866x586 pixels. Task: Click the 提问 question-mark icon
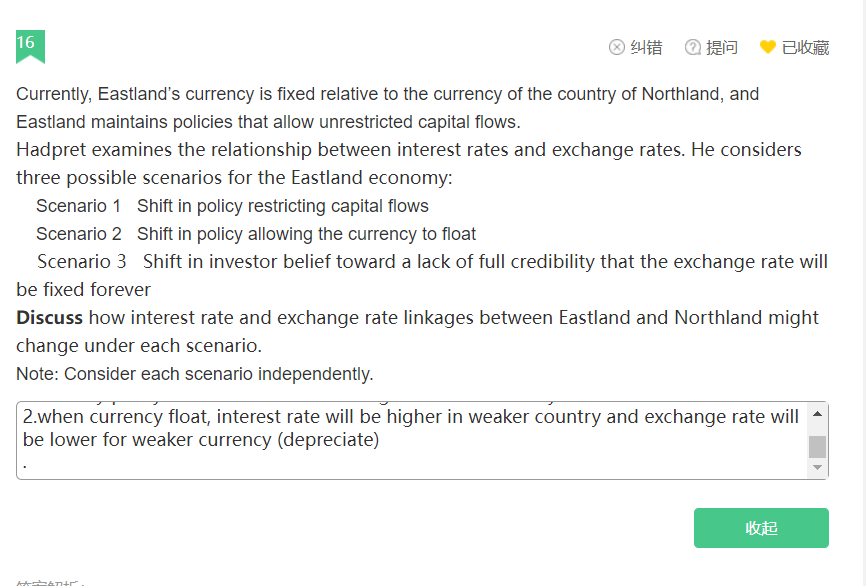693,47
